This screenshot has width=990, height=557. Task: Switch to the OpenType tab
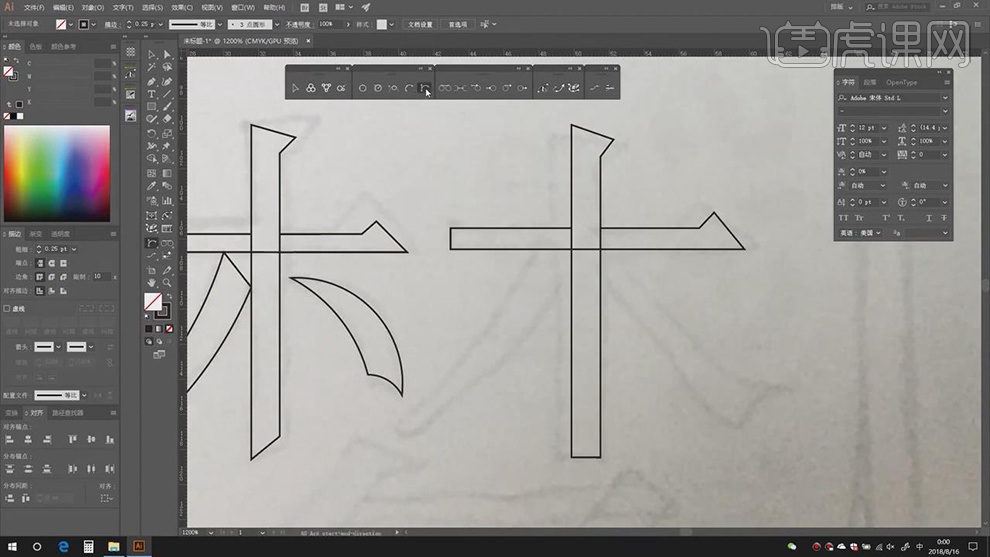pyautogui.click(x=901, y=83)
